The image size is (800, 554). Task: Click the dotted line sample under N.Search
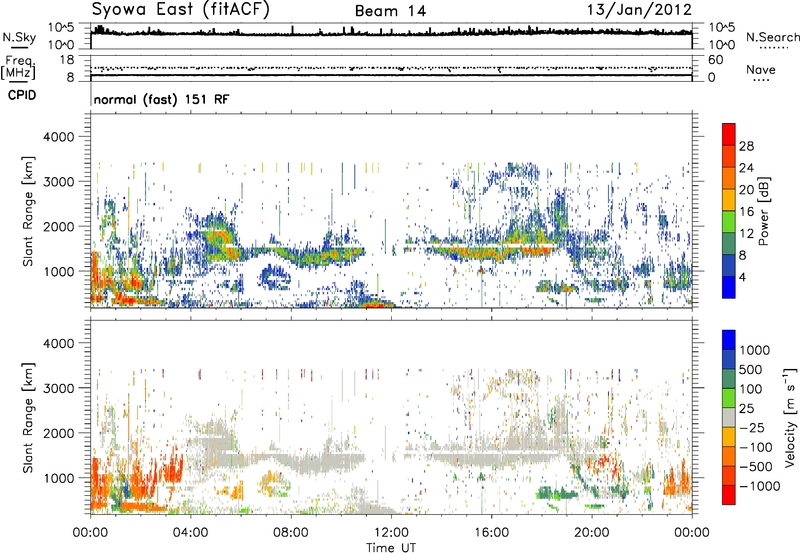pos(773,47)
